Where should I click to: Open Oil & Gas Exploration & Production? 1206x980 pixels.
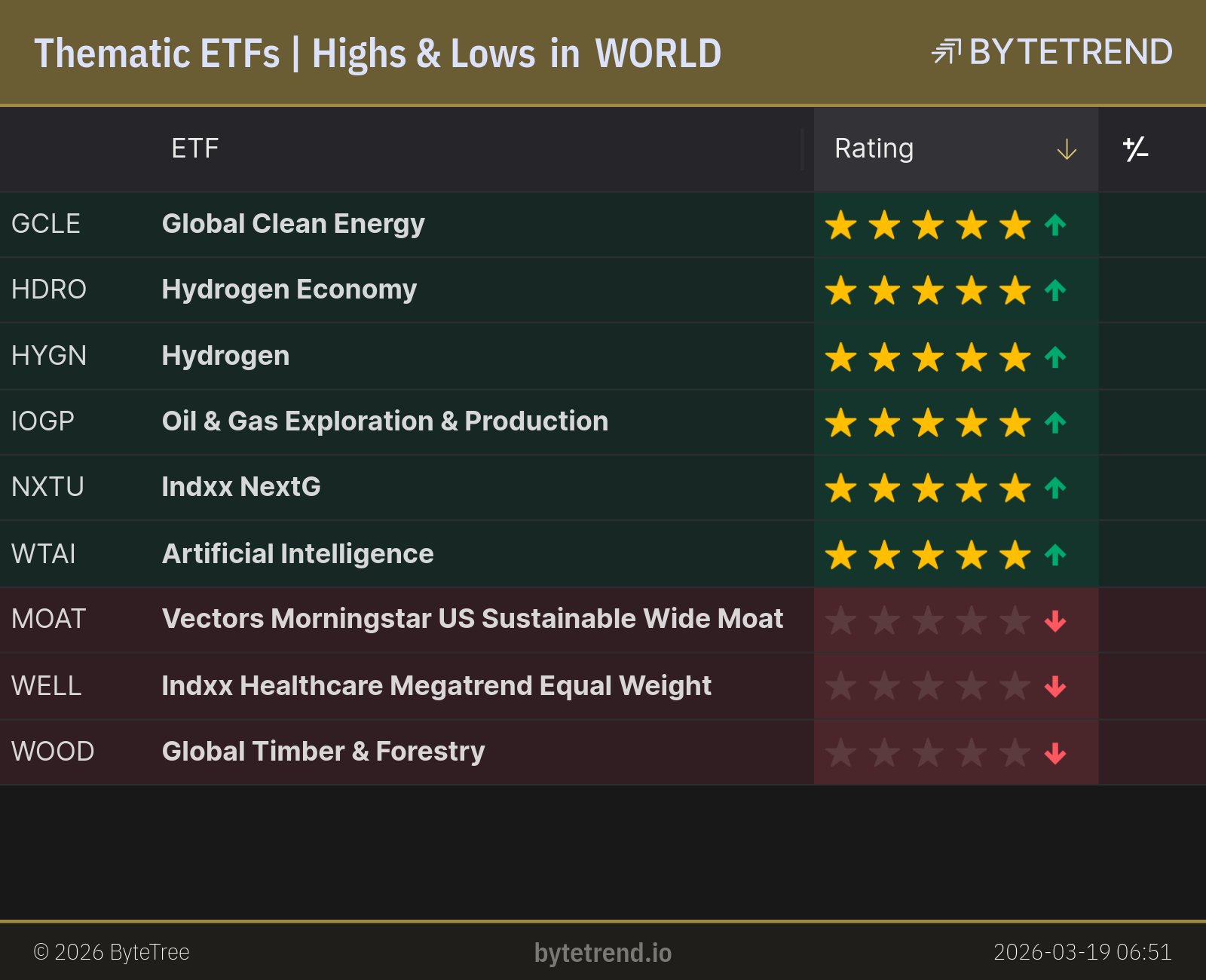pyautogui.click(x=385, y=421)
